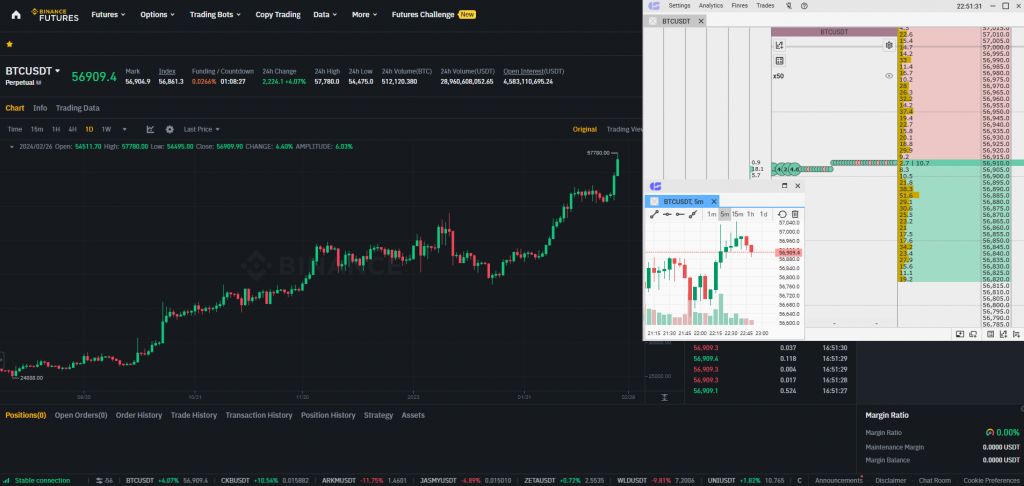
Task: Open the Trade History tab
Action: coord(194,415)
